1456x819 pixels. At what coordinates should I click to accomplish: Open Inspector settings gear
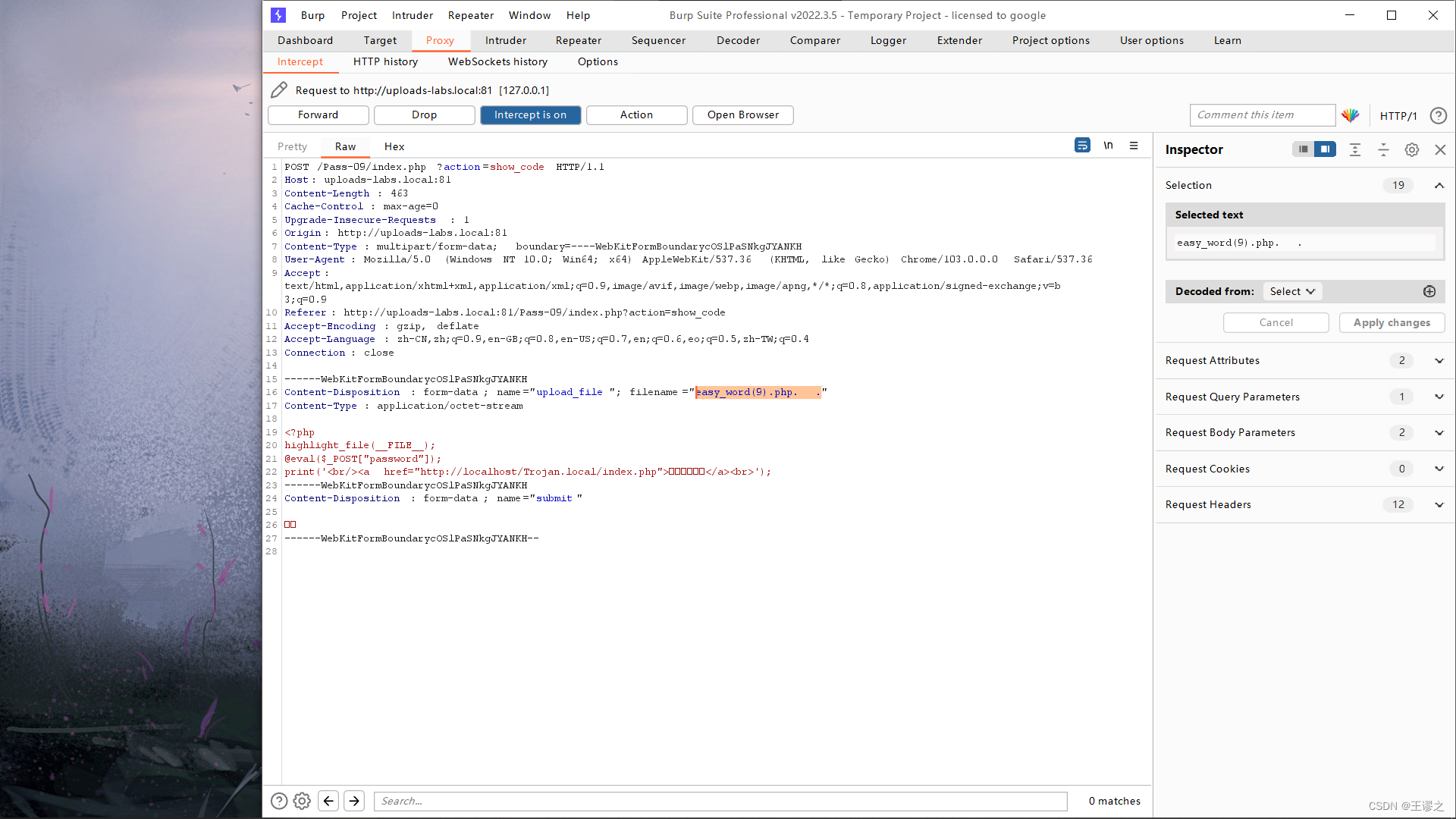1411,149
